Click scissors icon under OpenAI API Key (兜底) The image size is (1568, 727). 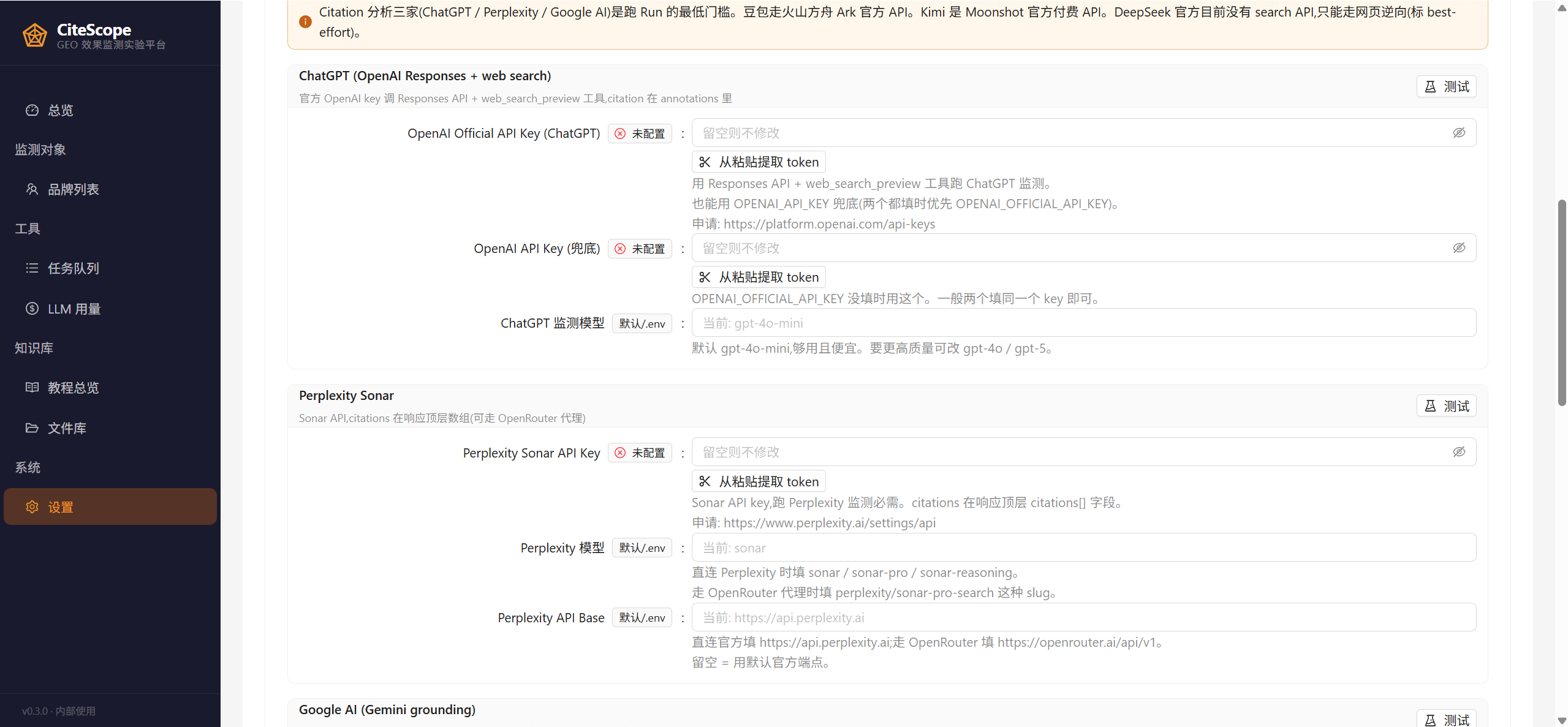(x=705, y=277)
